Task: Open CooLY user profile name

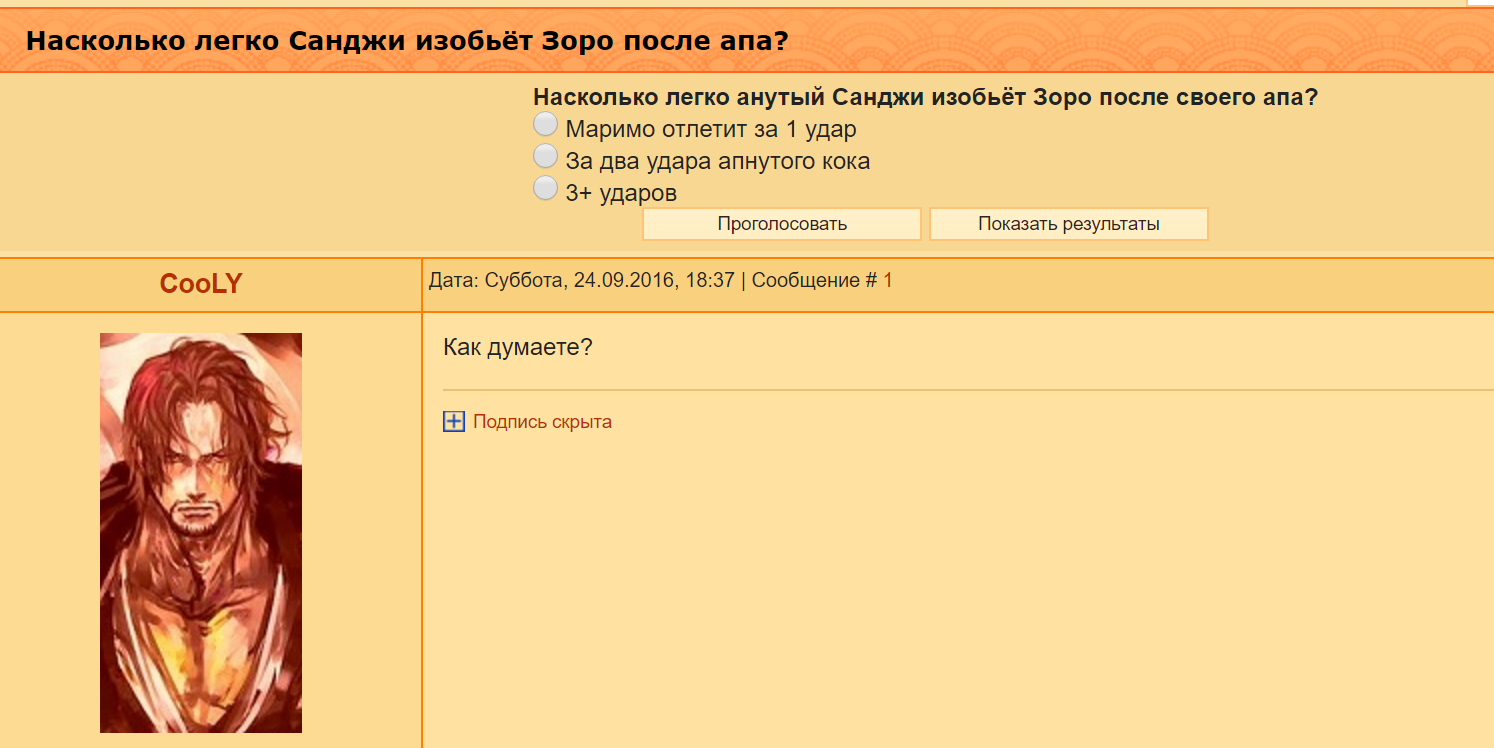Action: tap(201, 284)
